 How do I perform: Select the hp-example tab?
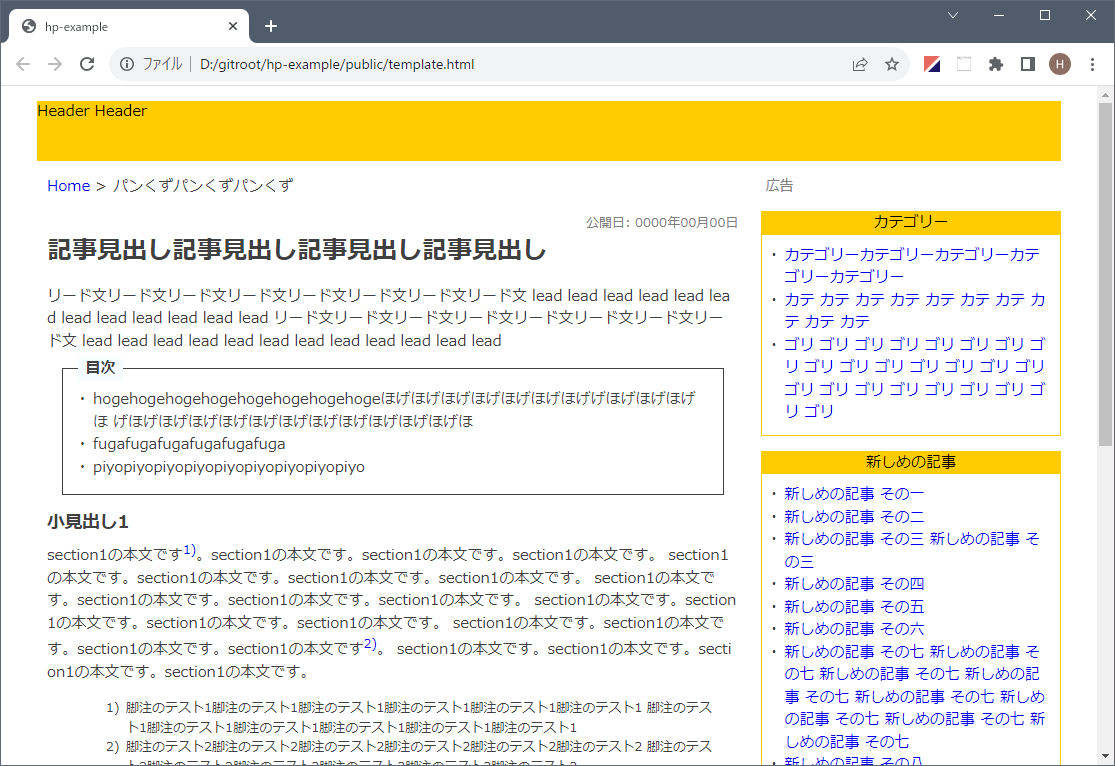120,26
